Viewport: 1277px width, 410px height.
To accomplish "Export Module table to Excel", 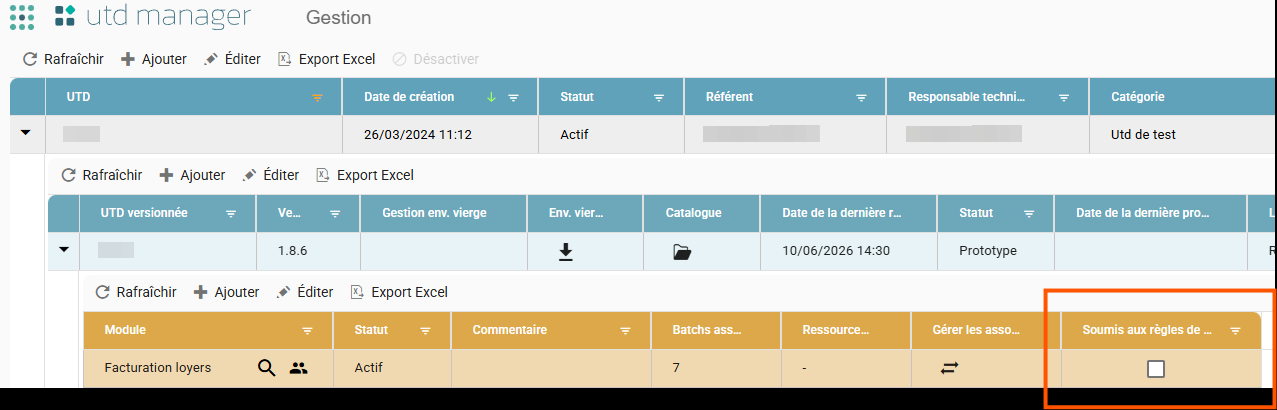I will point(399,292).
